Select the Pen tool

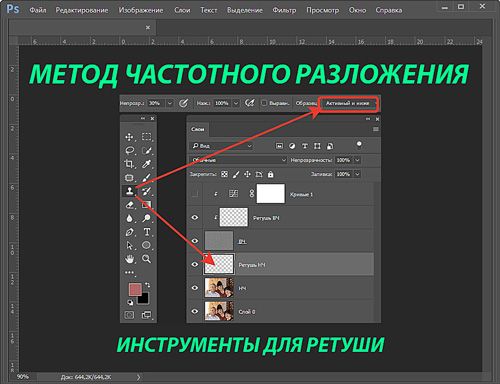pos(129,232)
